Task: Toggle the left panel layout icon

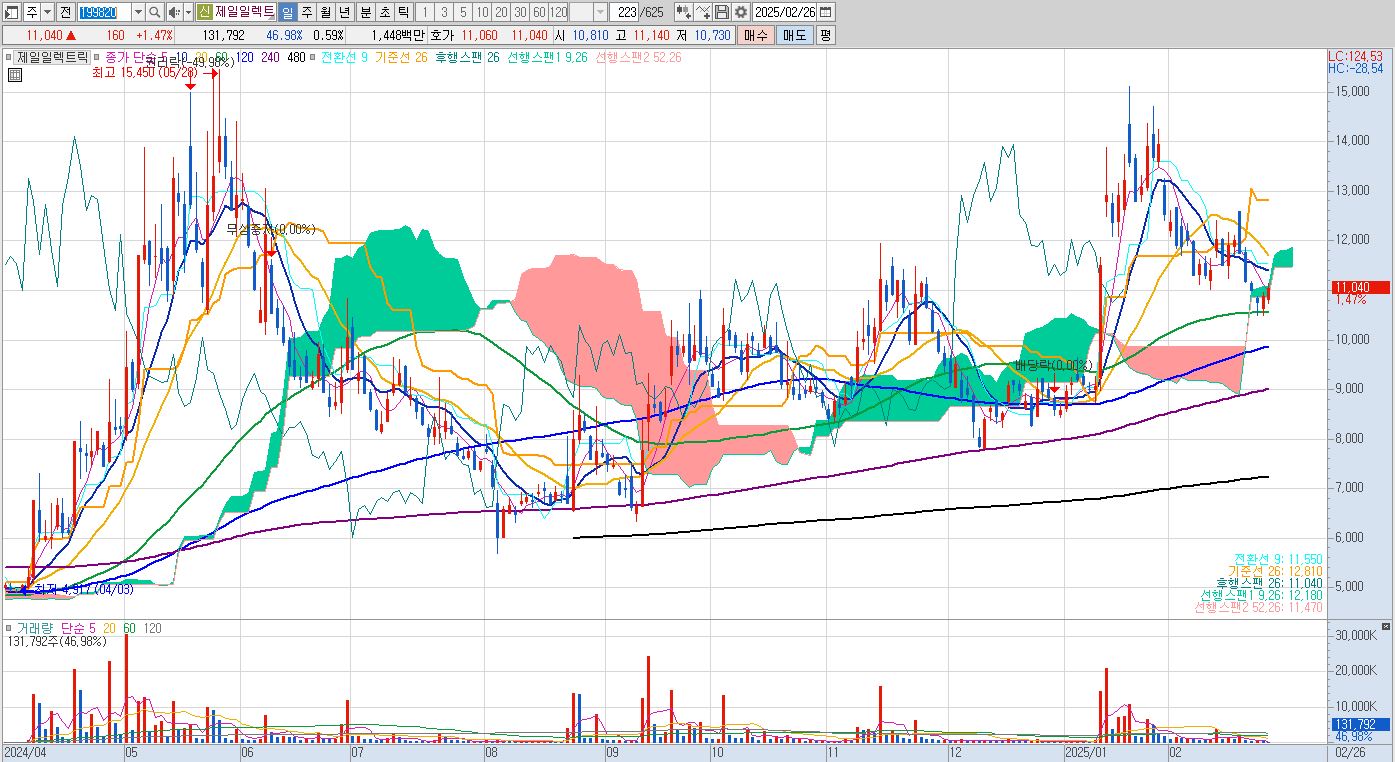Action: [11, 12]
